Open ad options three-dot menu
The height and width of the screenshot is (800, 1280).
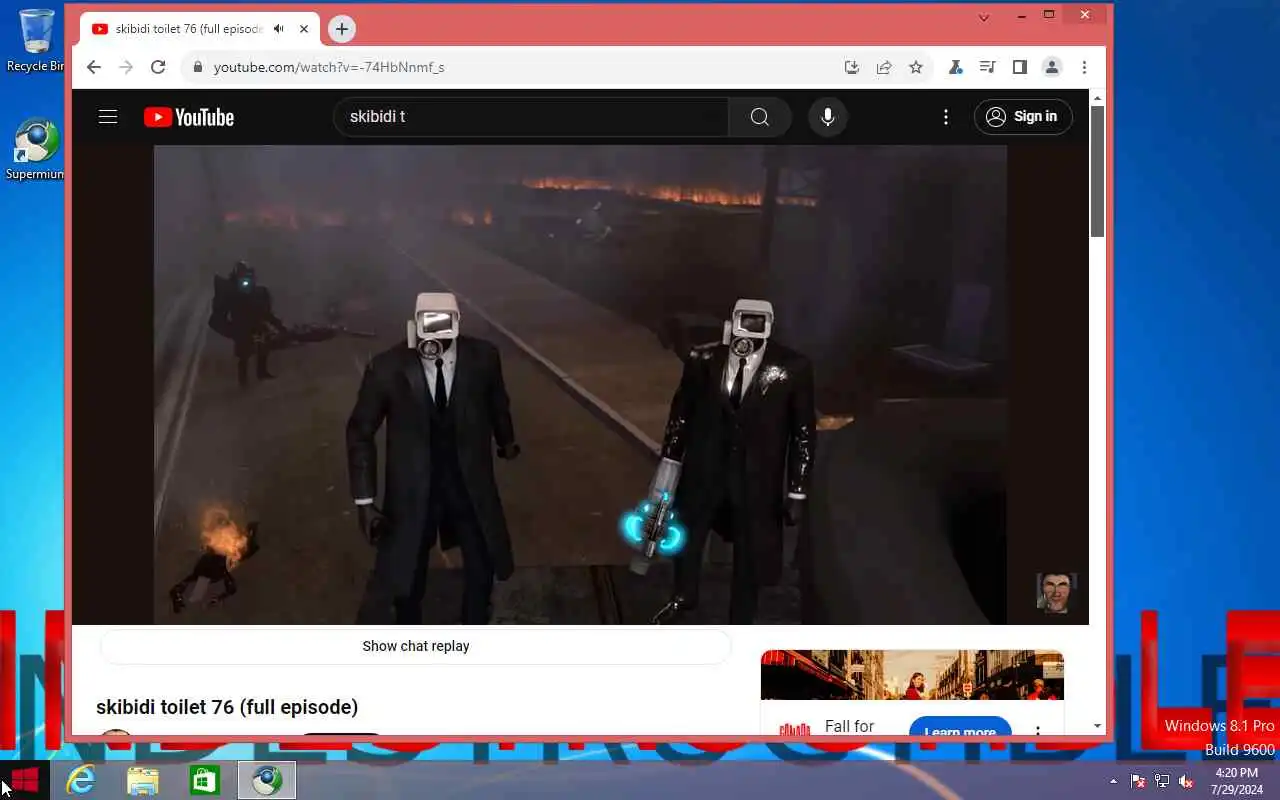point(1038,732)
